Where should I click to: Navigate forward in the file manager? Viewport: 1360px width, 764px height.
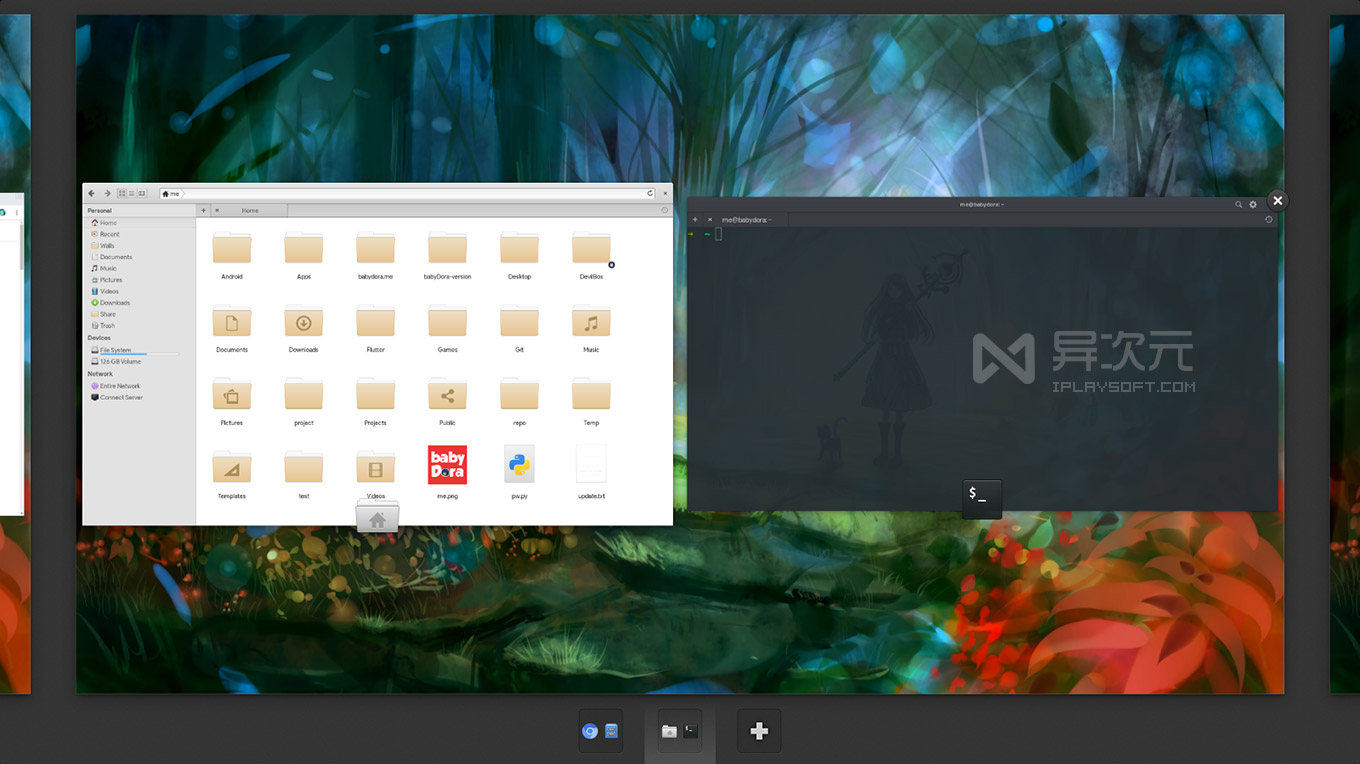coord(107,193)
